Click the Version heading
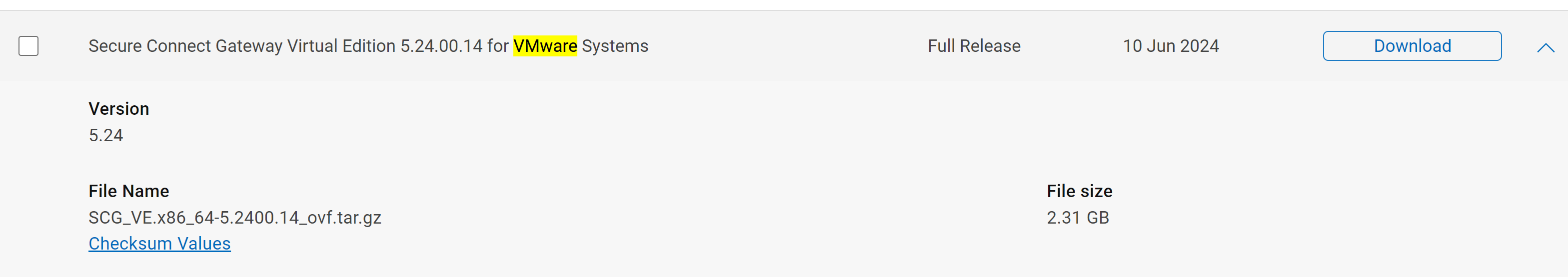 click(x=118, y=109)
